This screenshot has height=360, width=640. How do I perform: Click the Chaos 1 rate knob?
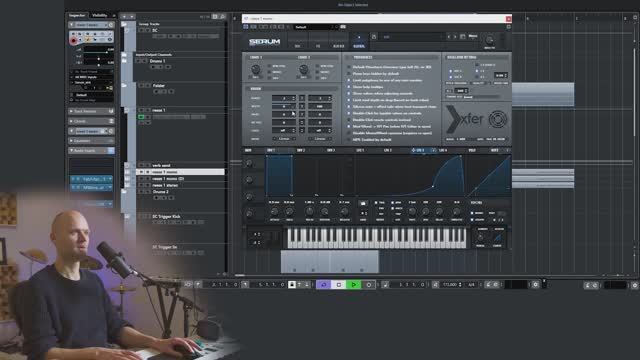256,69
